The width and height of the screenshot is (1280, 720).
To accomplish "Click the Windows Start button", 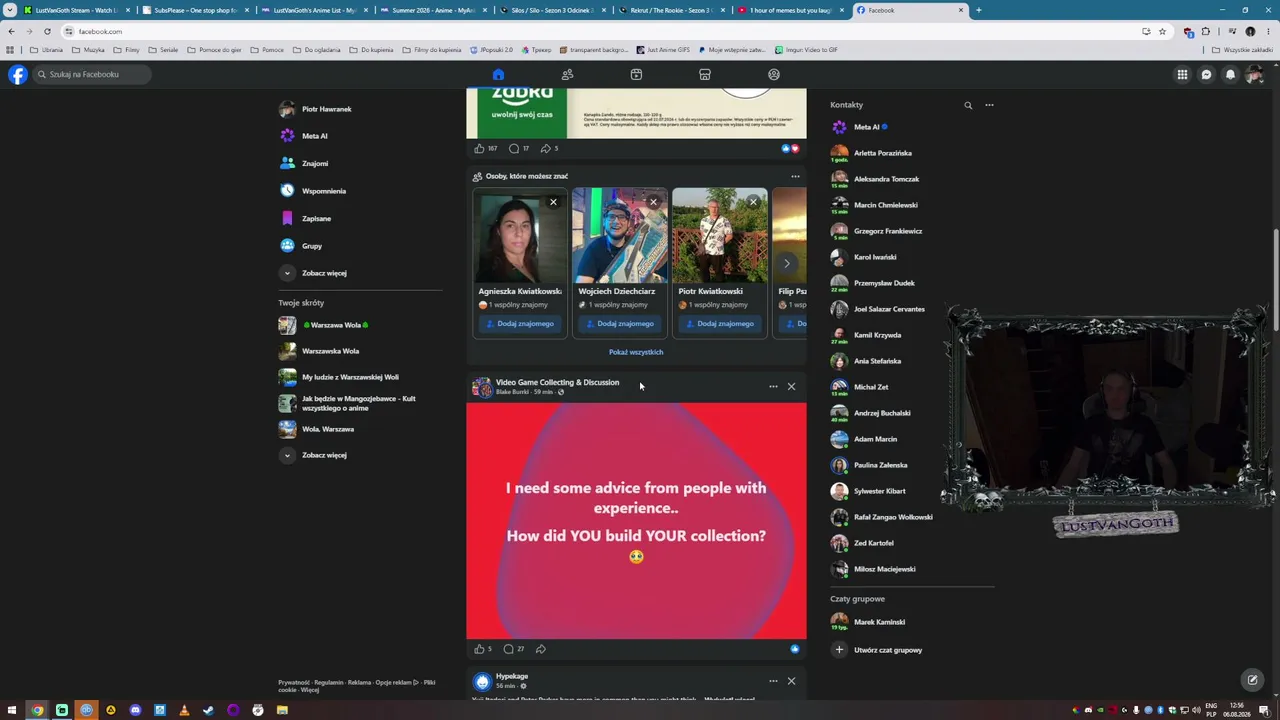I will tap(12, 710).
